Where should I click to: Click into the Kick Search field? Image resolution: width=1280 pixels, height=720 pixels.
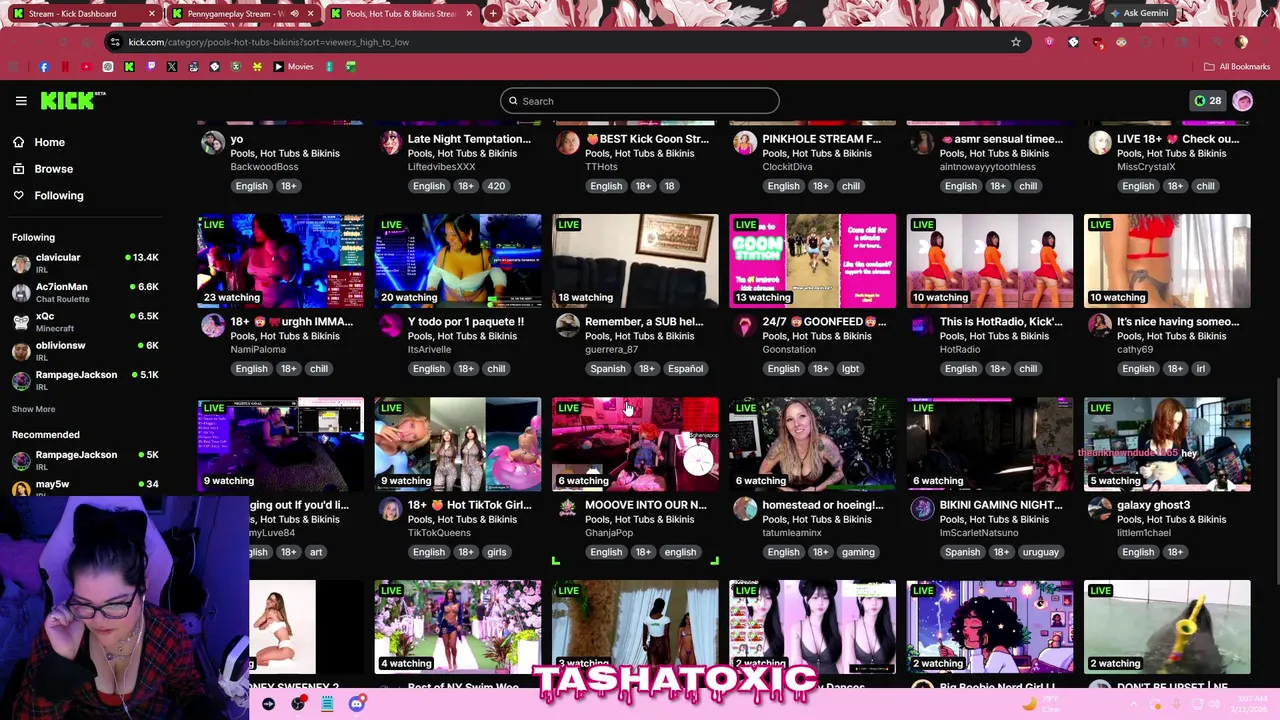[640, 101]
